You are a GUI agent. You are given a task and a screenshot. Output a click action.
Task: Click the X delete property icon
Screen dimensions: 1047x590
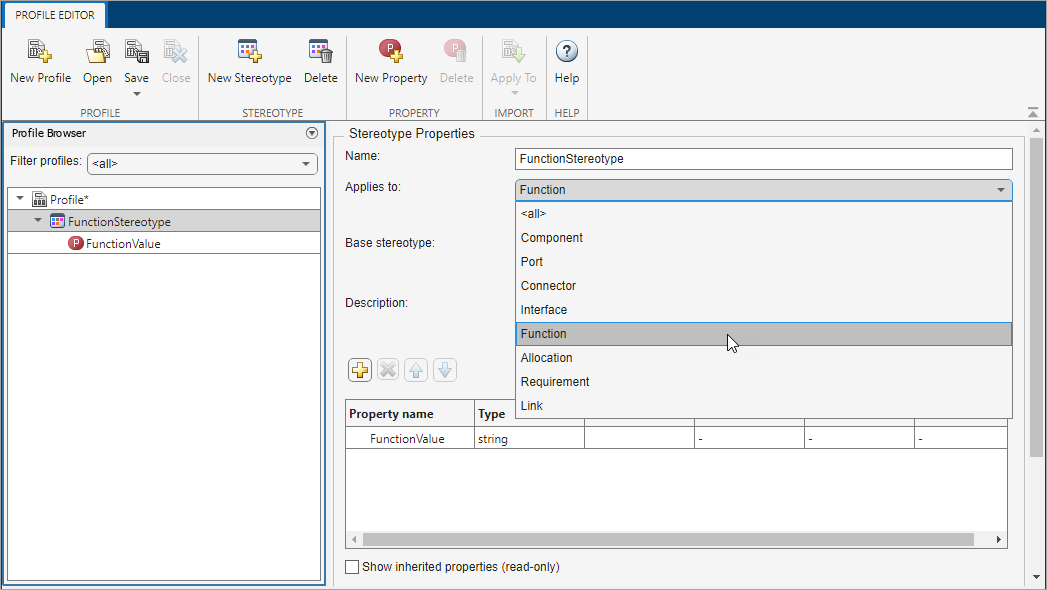tap(387, 369)
